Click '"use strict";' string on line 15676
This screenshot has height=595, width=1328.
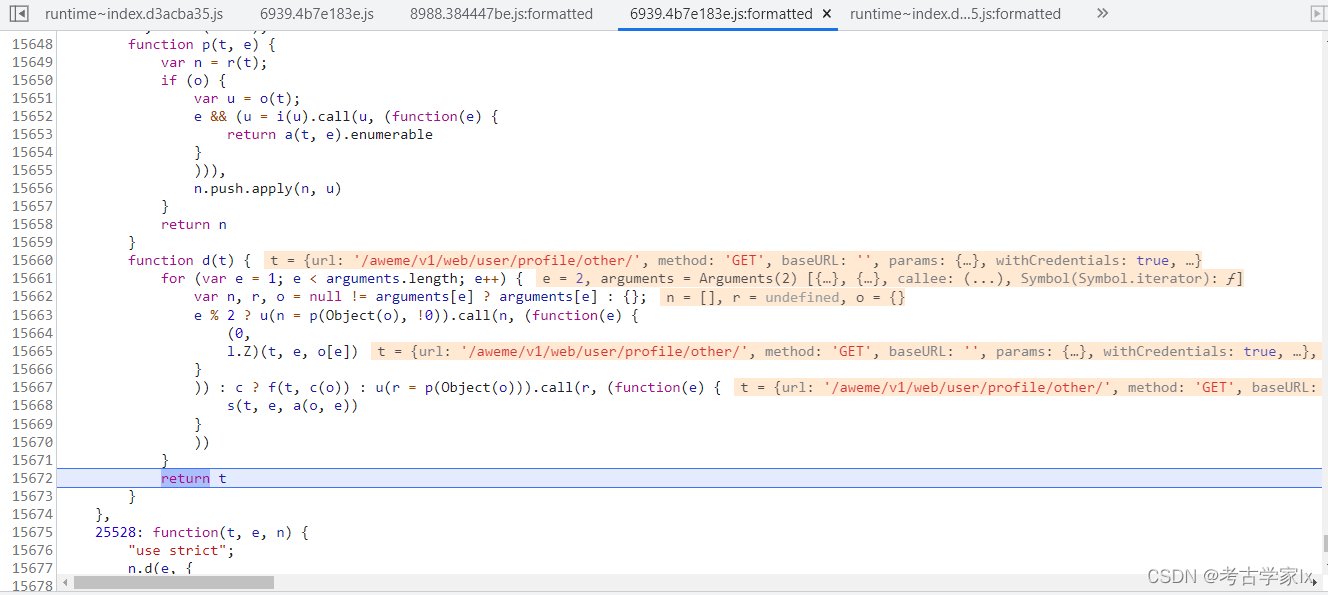[181, 550]
